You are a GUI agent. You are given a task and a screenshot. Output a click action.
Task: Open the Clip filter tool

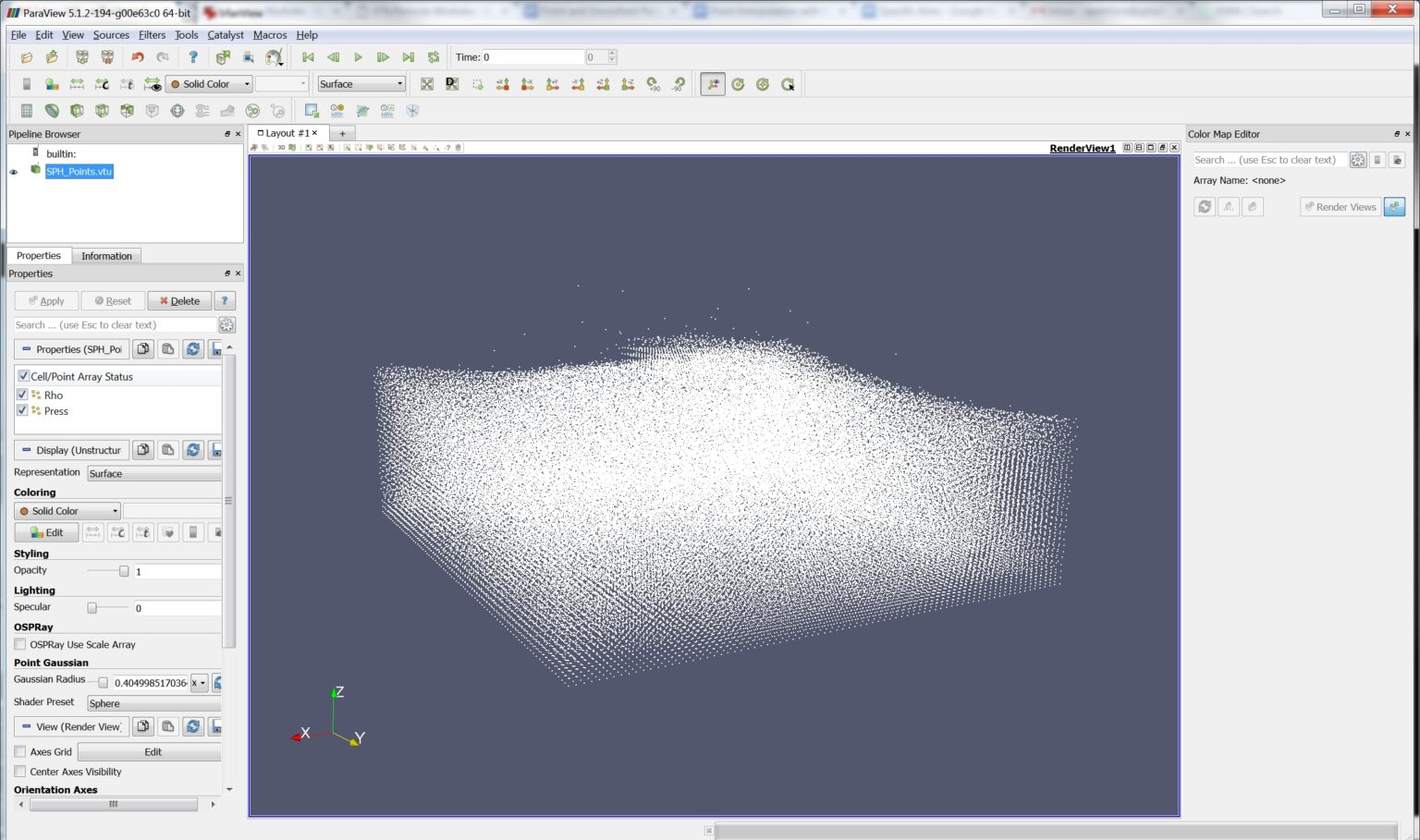pos(78,110)
